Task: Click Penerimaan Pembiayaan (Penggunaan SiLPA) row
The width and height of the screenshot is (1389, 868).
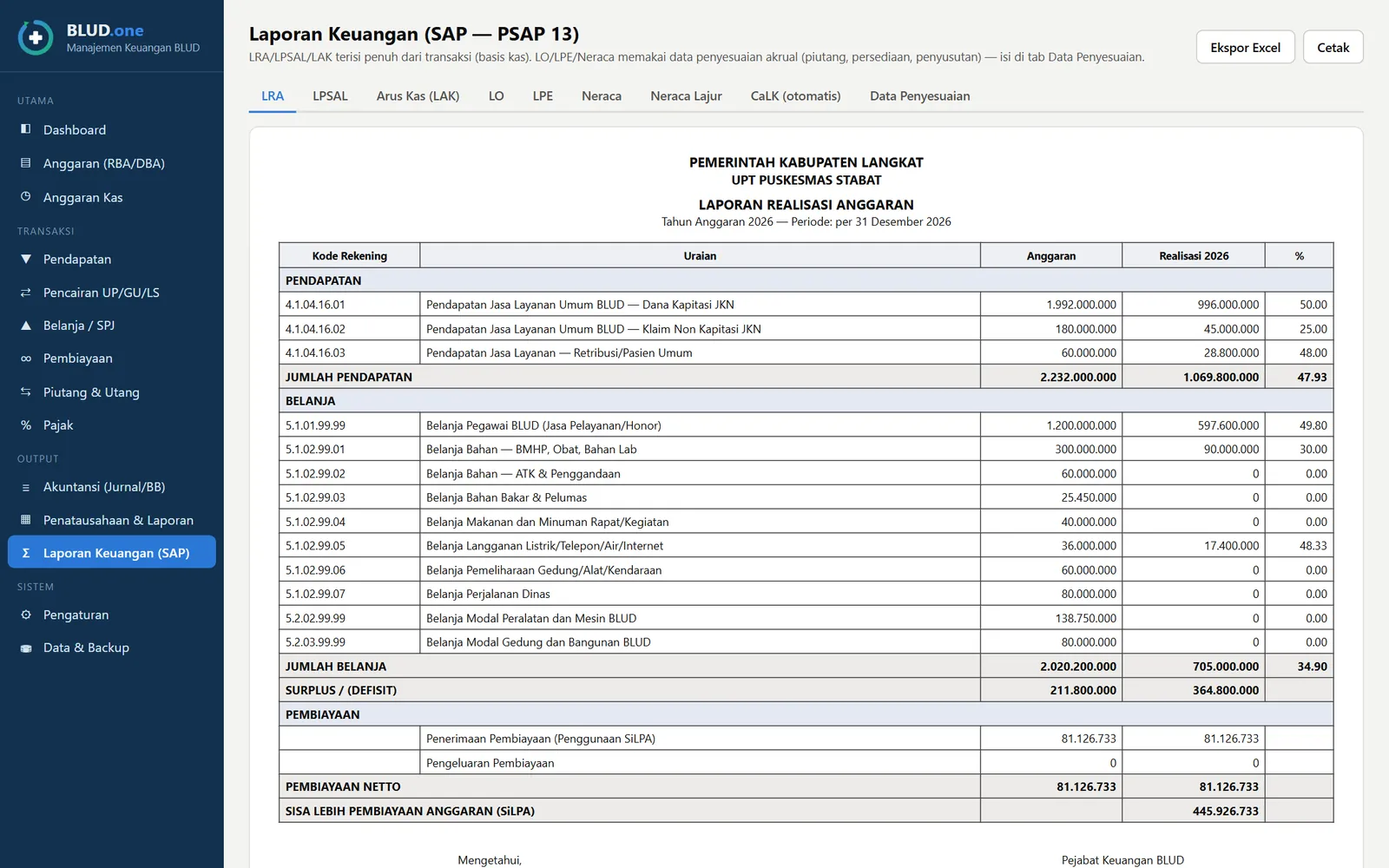Action: pyautogui.click(x=806, y=739)
